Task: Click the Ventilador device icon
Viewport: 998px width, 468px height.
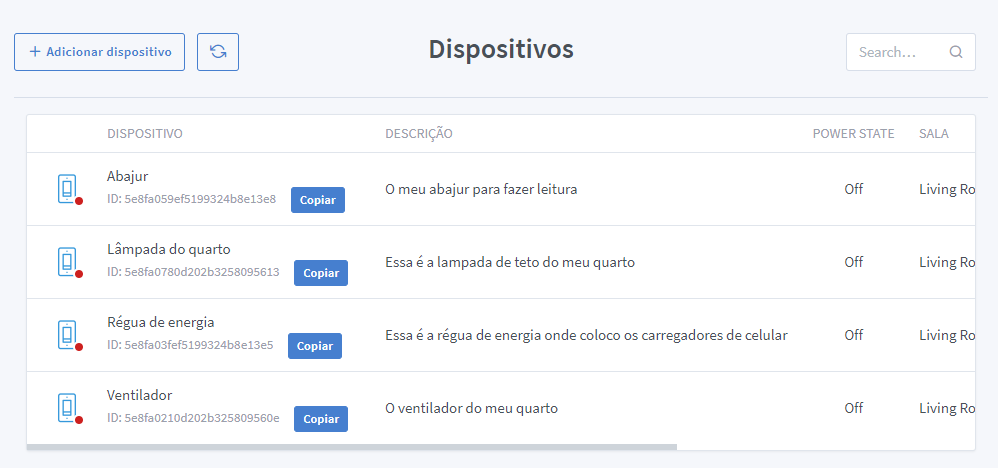Action: [x=67, y=408]
